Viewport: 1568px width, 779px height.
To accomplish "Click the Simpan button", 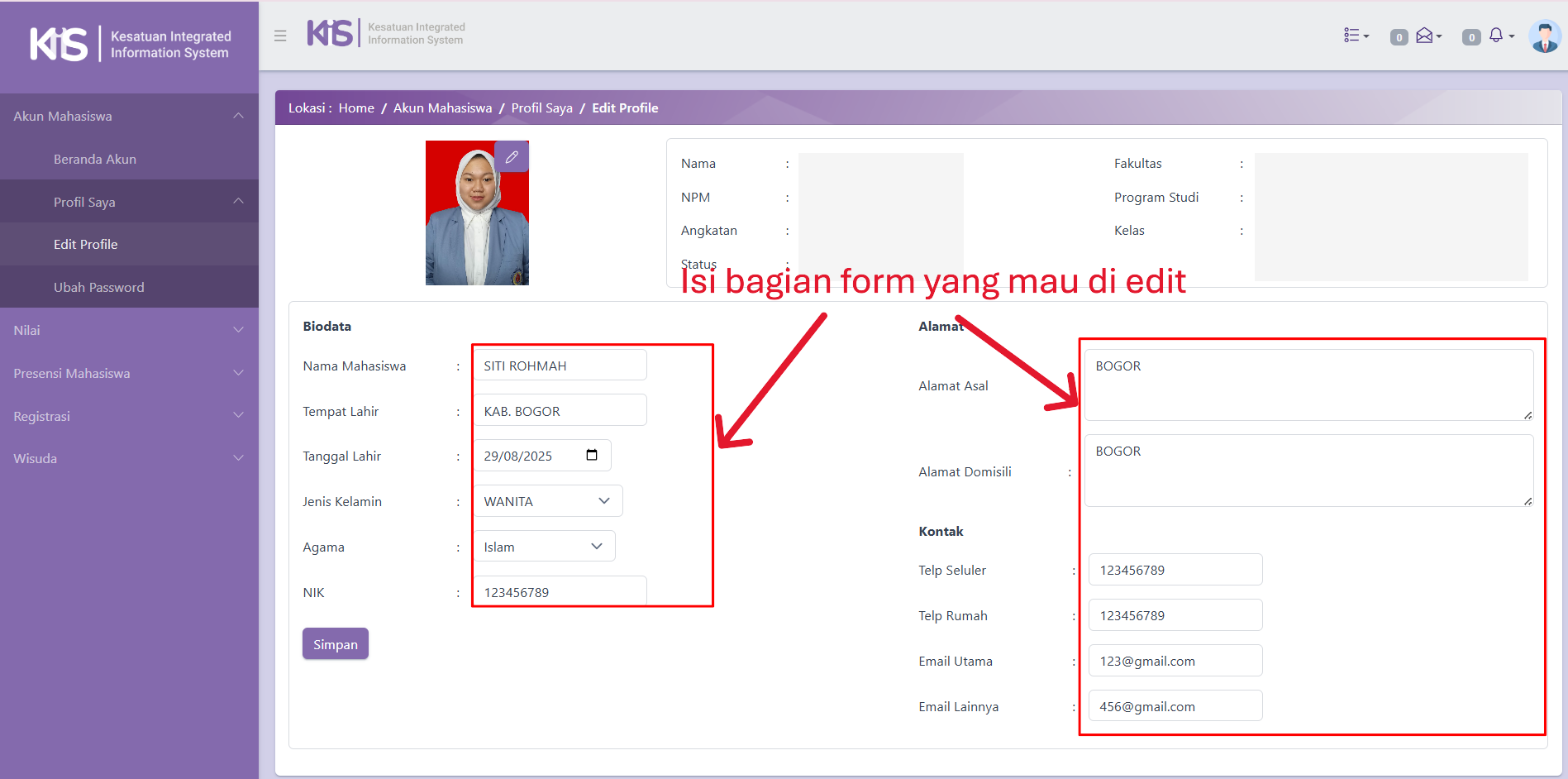I will click(335, 644).
